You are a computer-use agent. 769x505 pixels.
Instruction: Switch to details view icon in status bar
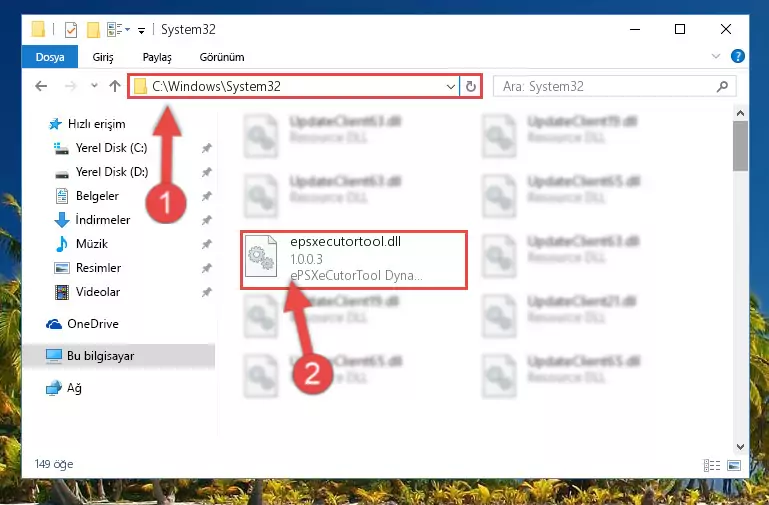[x=712, y=465]
